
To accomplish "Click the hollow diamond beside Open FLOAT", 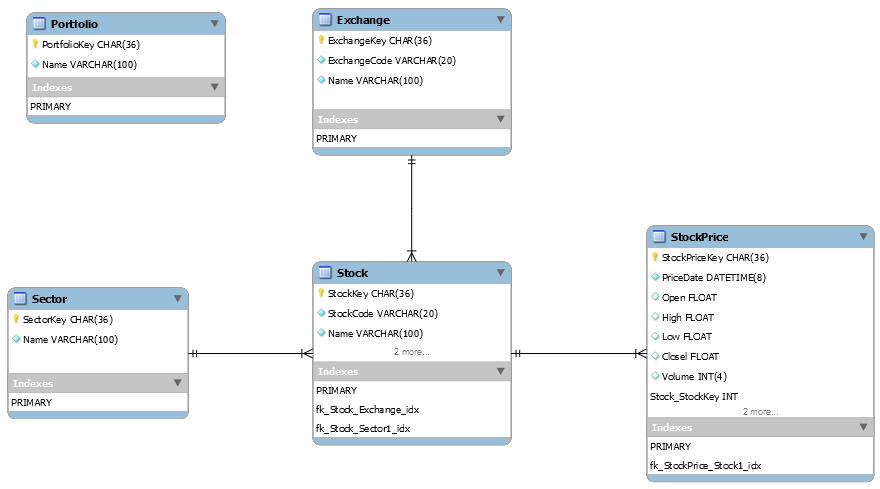I will pyautogui.click(x=655, y=296).
